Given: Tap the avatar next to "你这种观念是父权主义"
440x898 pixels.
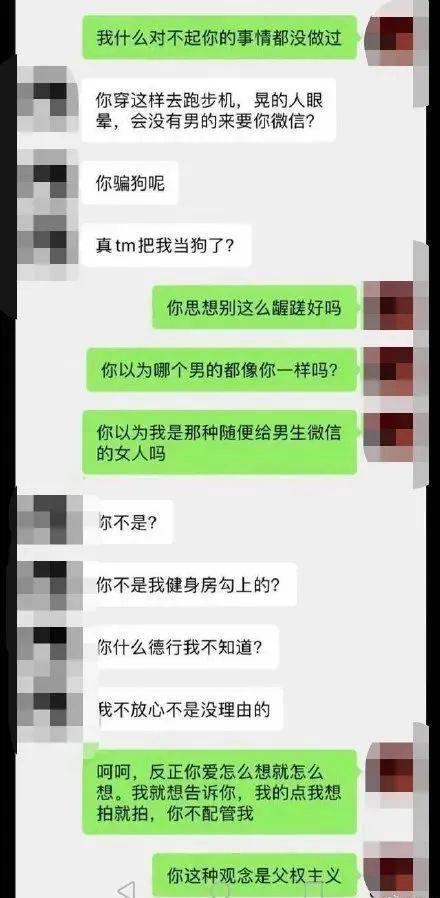Looking at the screenshot, I should point(390,875).
